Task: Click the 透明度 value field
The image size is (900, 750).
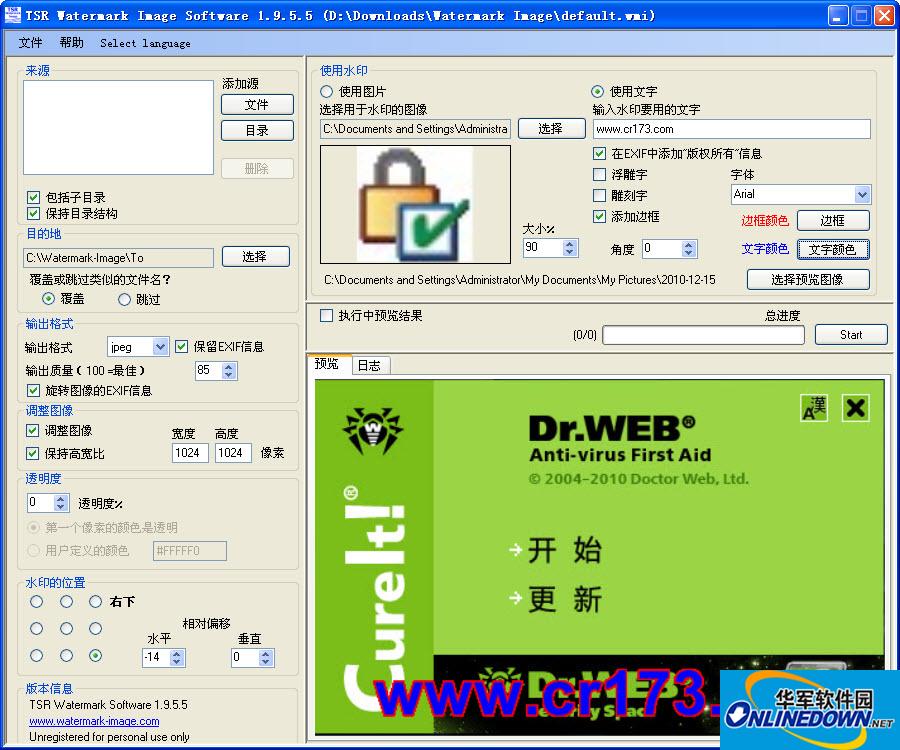Action: [x=41, y=503]
